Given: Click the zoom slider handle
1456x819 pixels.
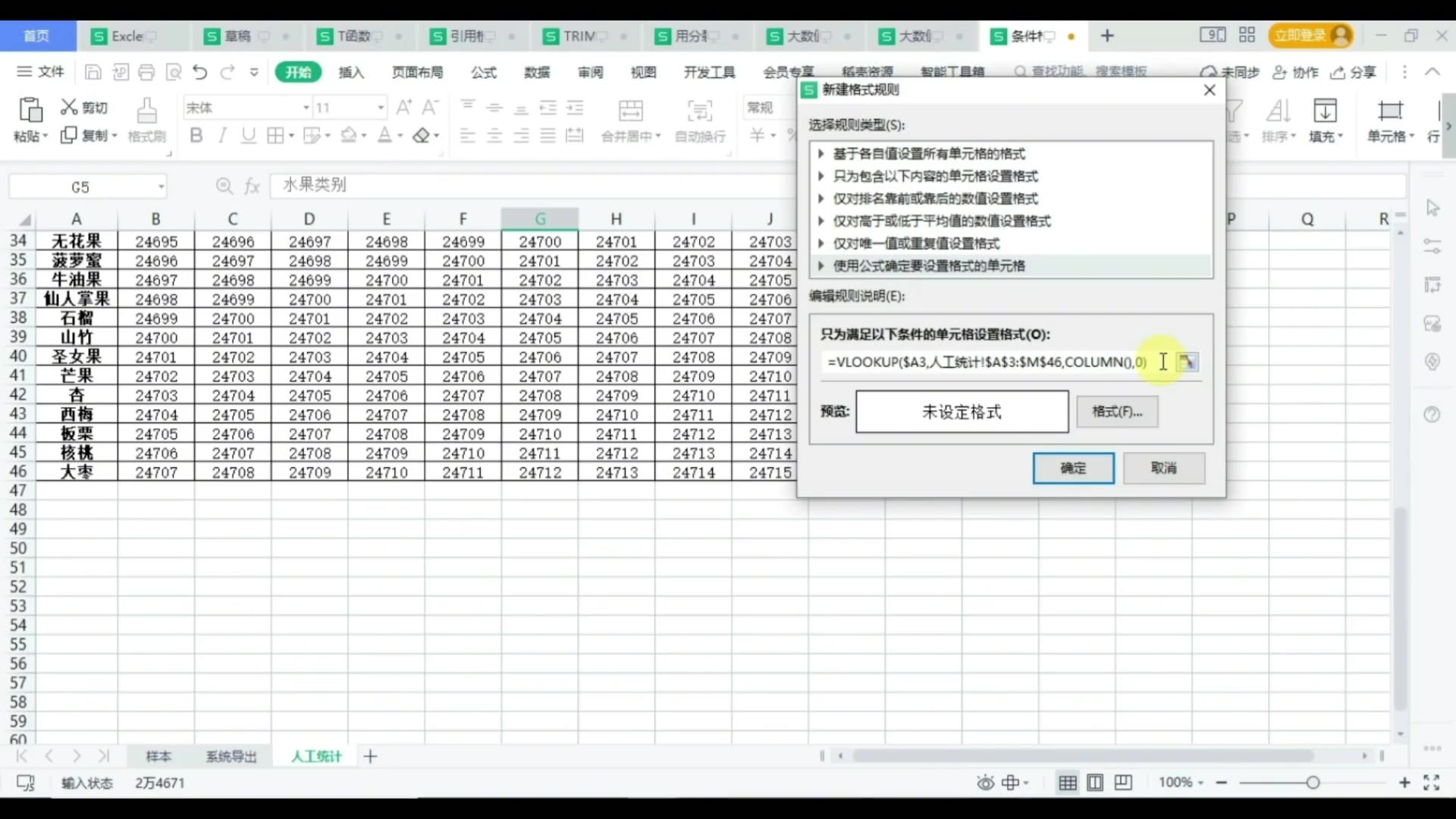Looking at the screenshot, I should (1313, 783).
